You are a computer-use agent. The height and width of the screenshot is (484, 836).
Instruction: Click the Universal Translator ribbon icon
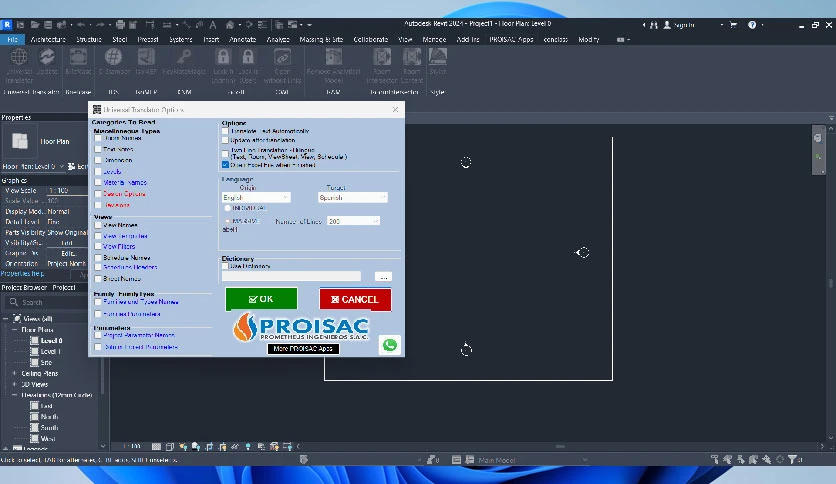click(19, 57)
